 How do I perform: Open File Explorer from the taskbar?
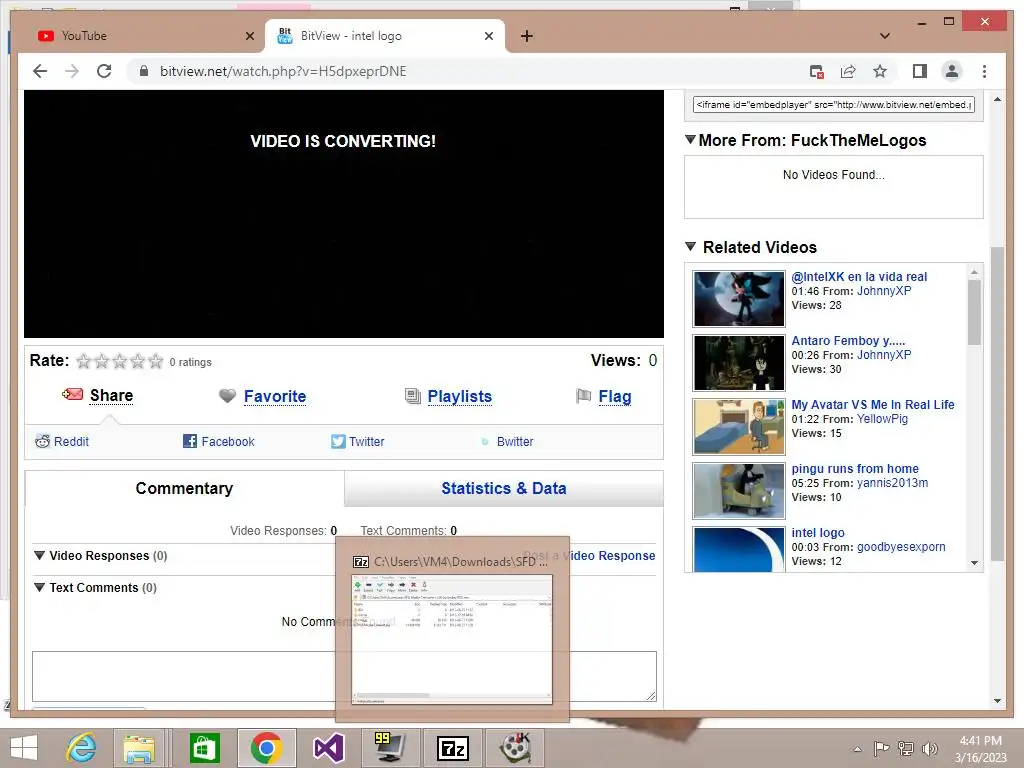click(139, 748)
